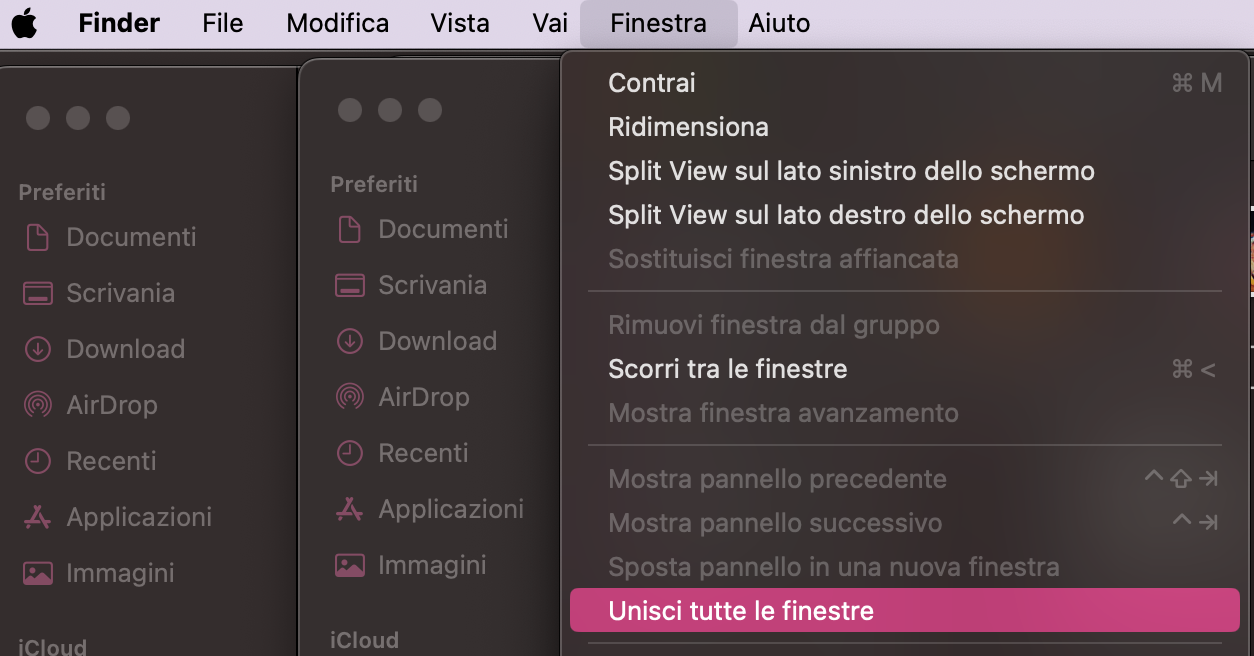Viewport: 1254px width, 656px height.
Task: Choose 'Contrai' from the Finestra menu
Action: point(651,83)
